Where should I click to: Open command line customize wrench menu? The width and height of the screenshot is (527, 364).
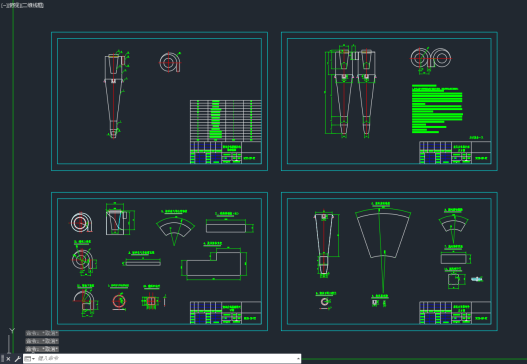tap(17, 359)
